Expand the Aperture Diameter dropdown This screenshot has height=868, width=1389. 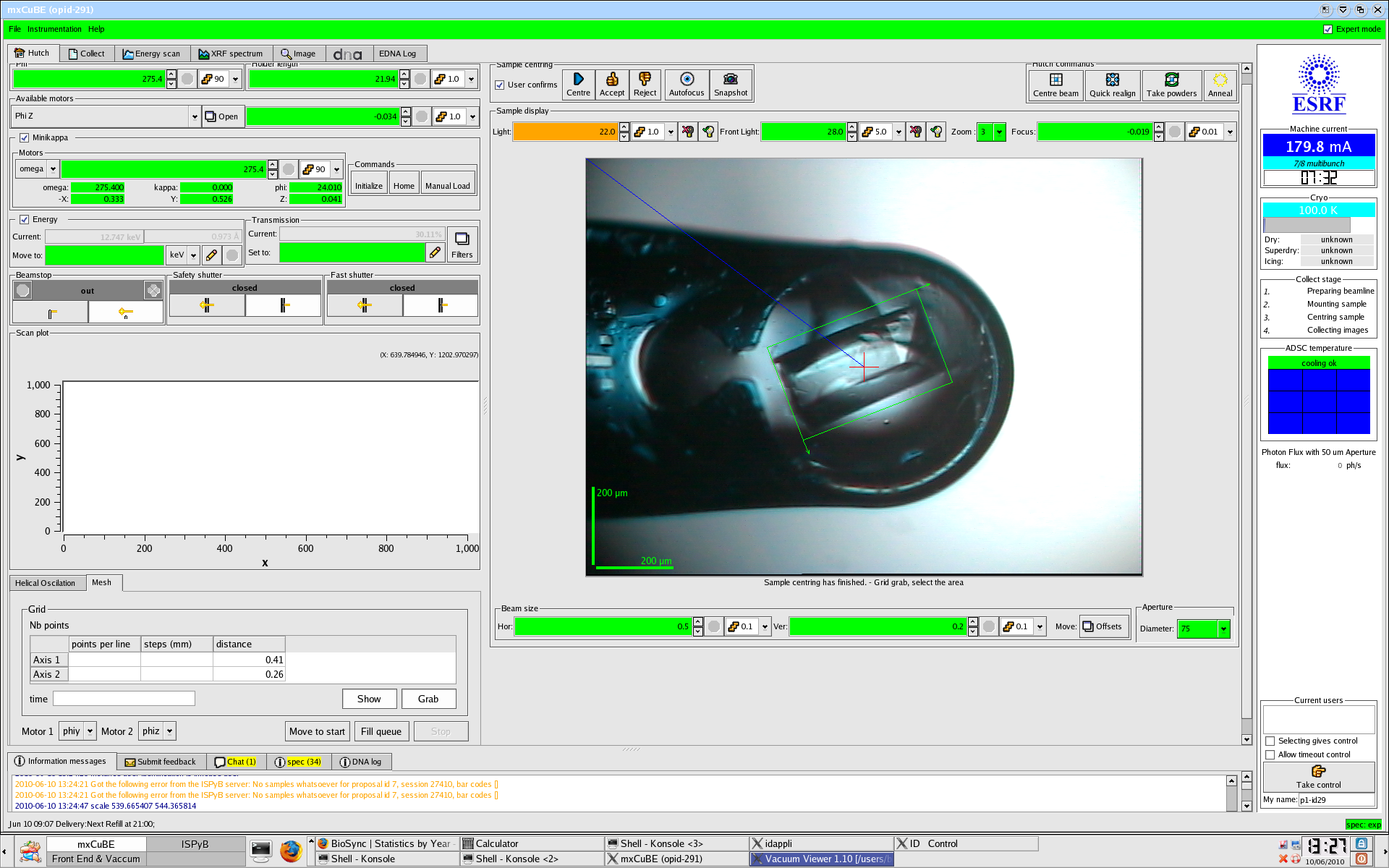(x=1222, y=629)
